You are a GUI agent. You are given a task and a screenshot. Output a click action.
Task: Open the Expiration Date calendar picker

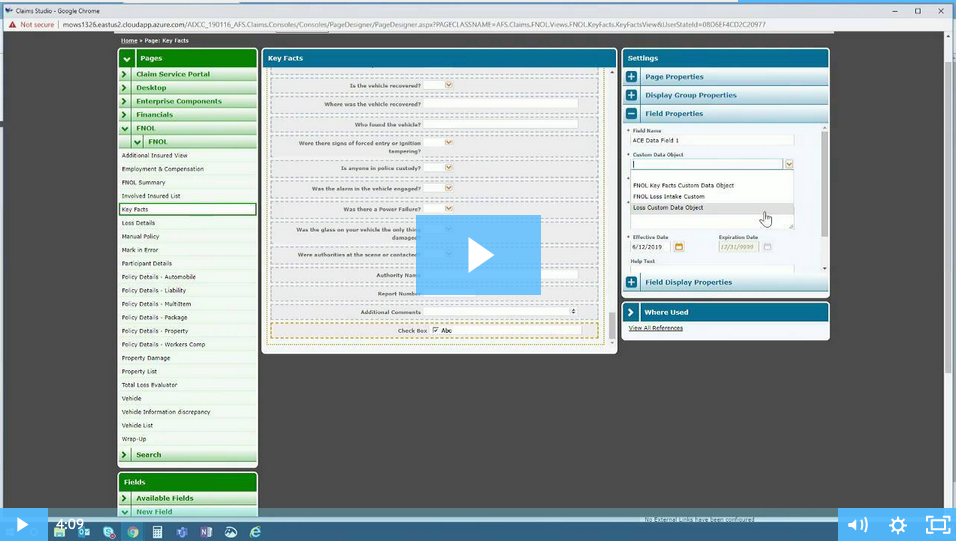(x=768, y=247)
